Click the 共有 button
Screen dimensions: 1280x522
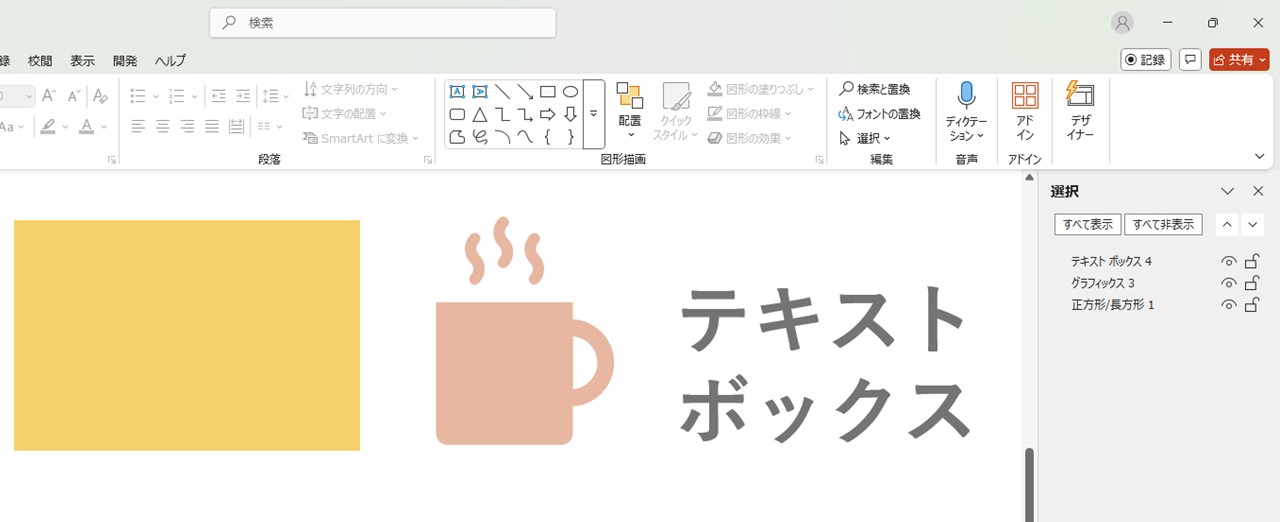(1239, 60)
